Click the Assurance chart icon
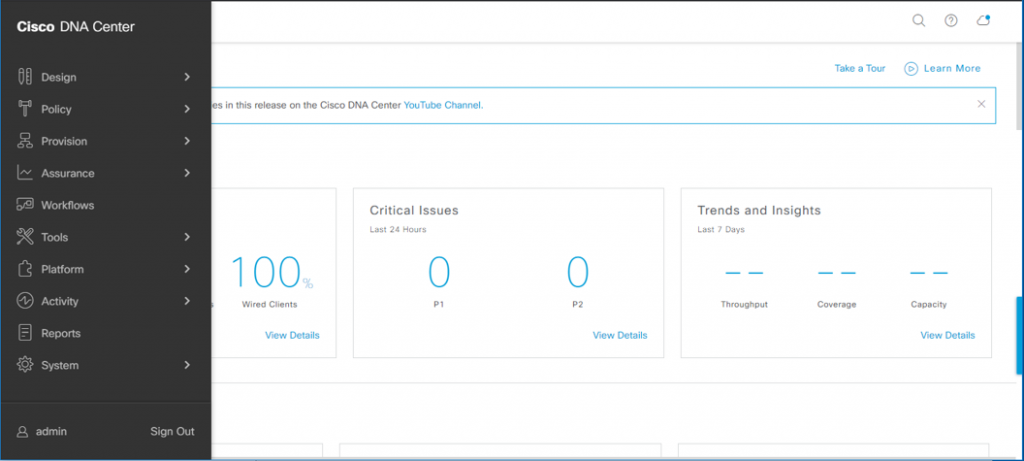Image resolution: width=1024 pixels, height=461 pixels. click(25, 172)
